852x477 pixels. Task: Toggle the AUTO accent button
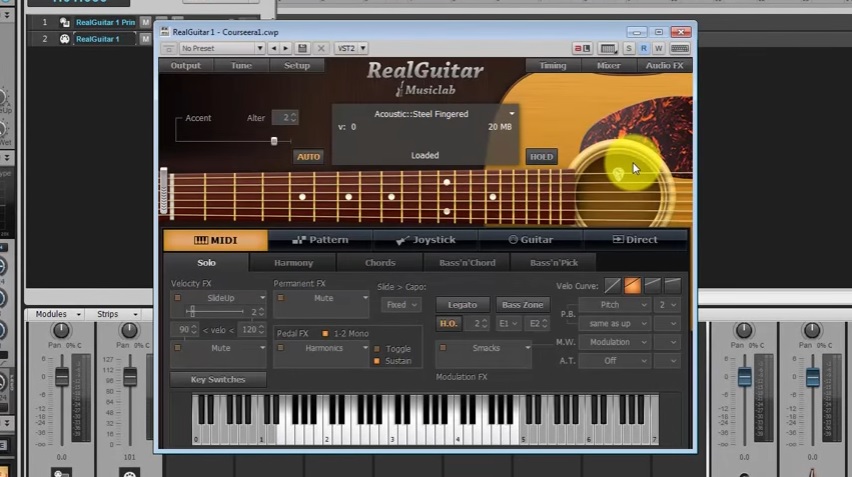coord(308,156)
